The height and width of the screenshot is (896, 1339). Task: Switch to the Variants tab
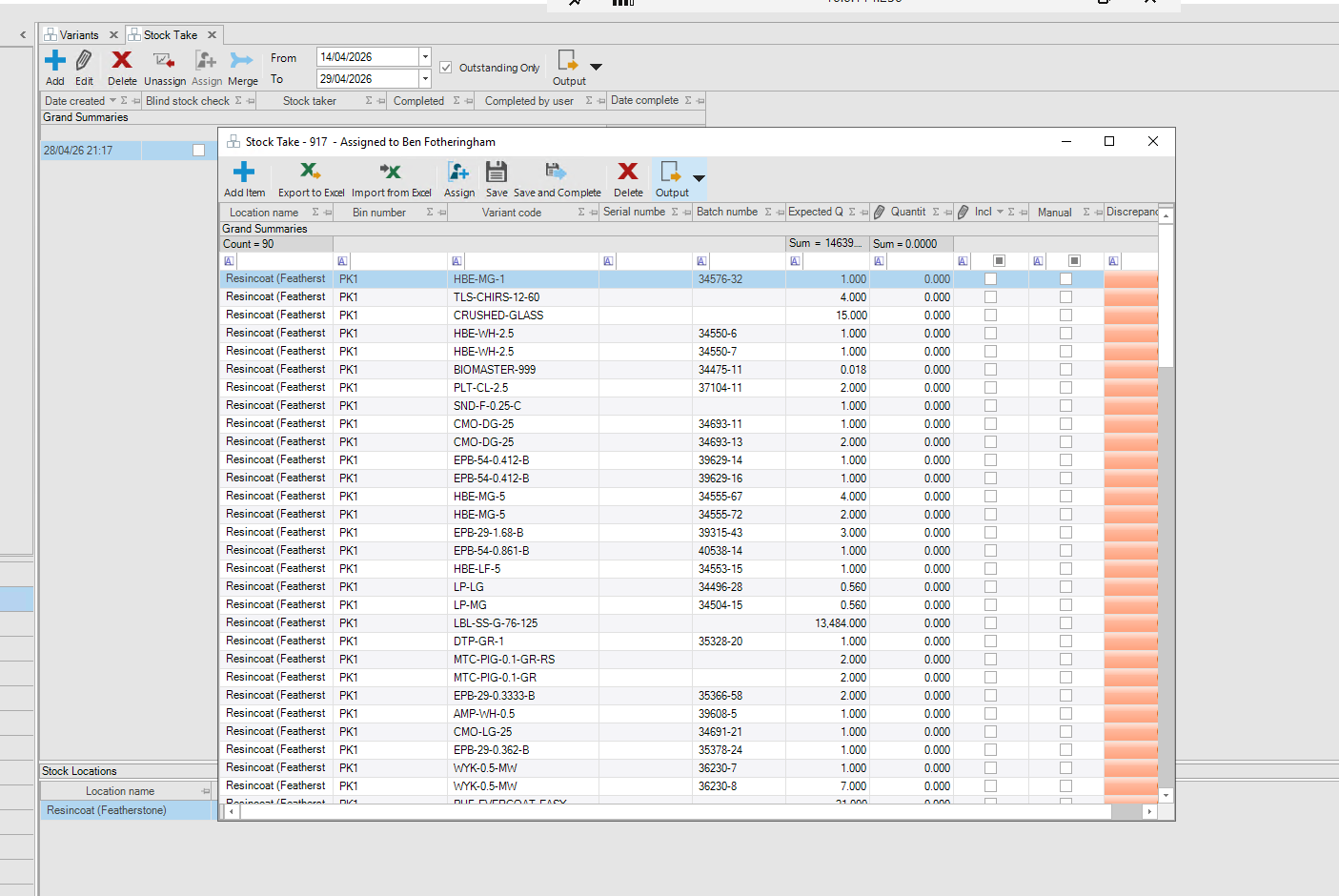[79, 35]
